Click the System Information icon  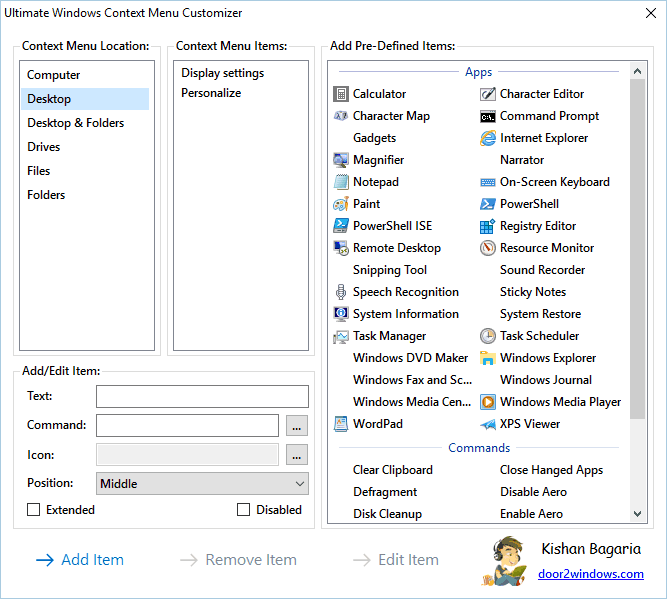341,314
